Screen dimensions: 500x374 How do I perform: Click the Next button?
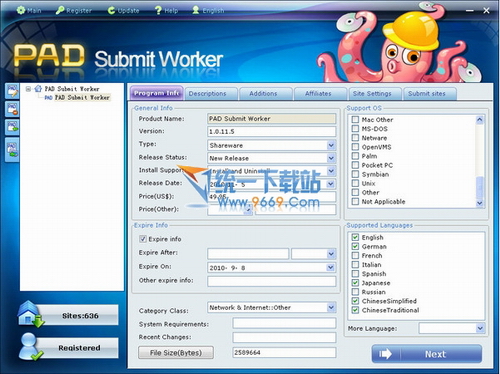[427, 354]
